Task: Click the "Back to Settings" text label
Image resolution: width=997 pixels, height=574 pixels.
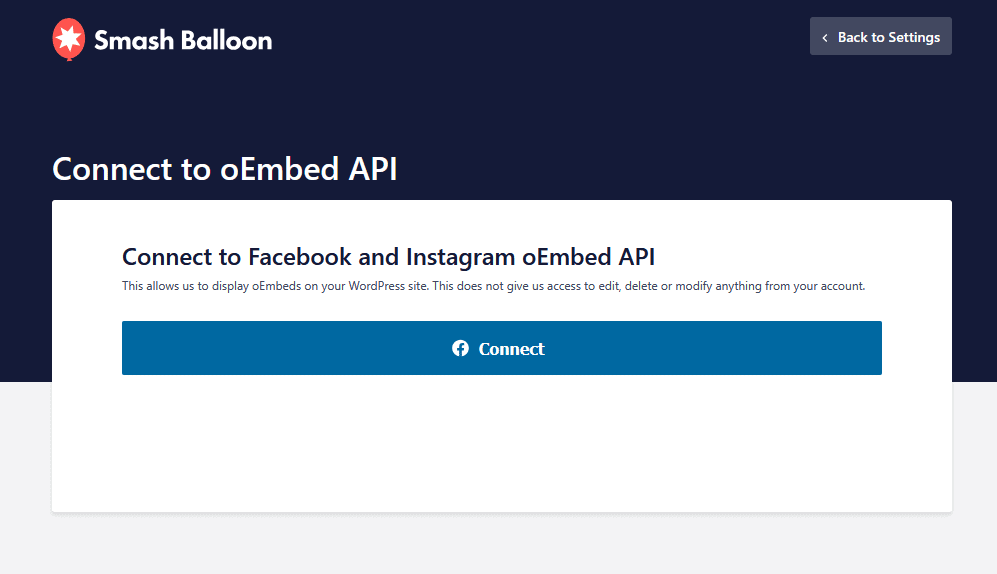Action: (x=889, y=37)
